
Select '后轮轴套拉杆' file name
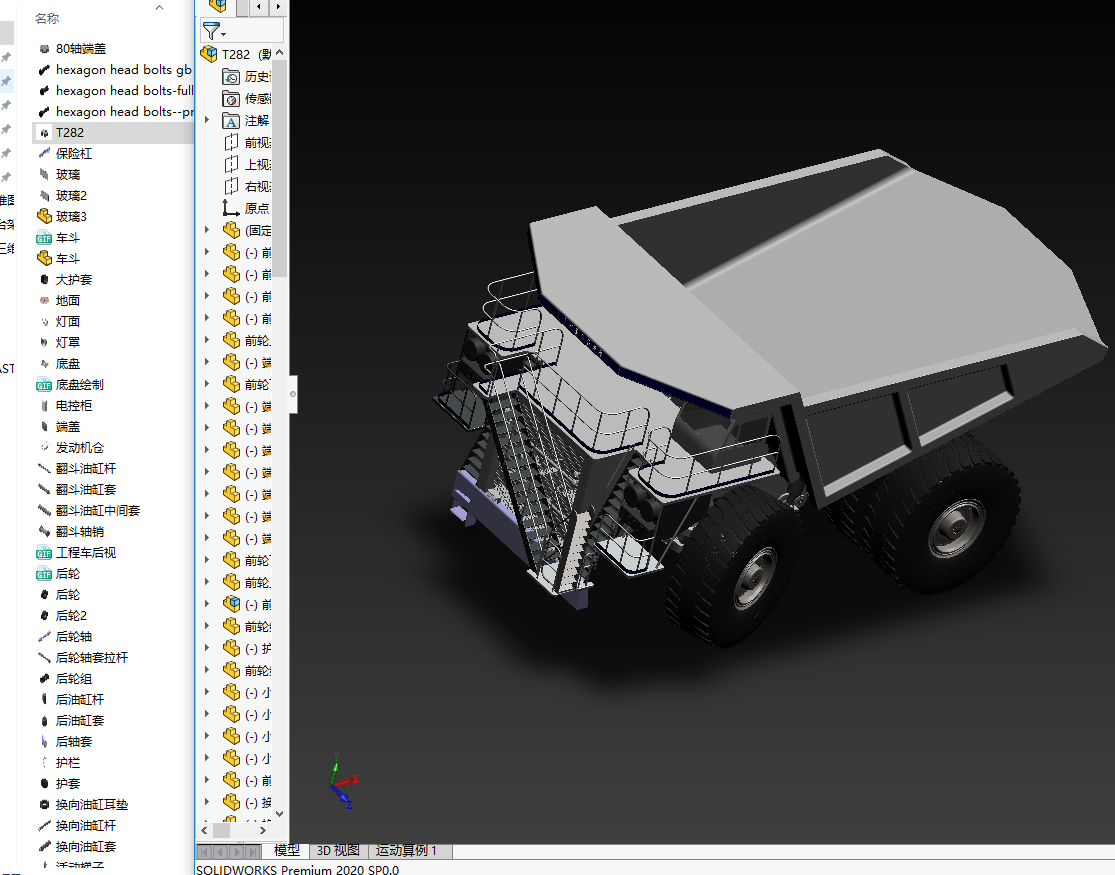click(92, 657)
